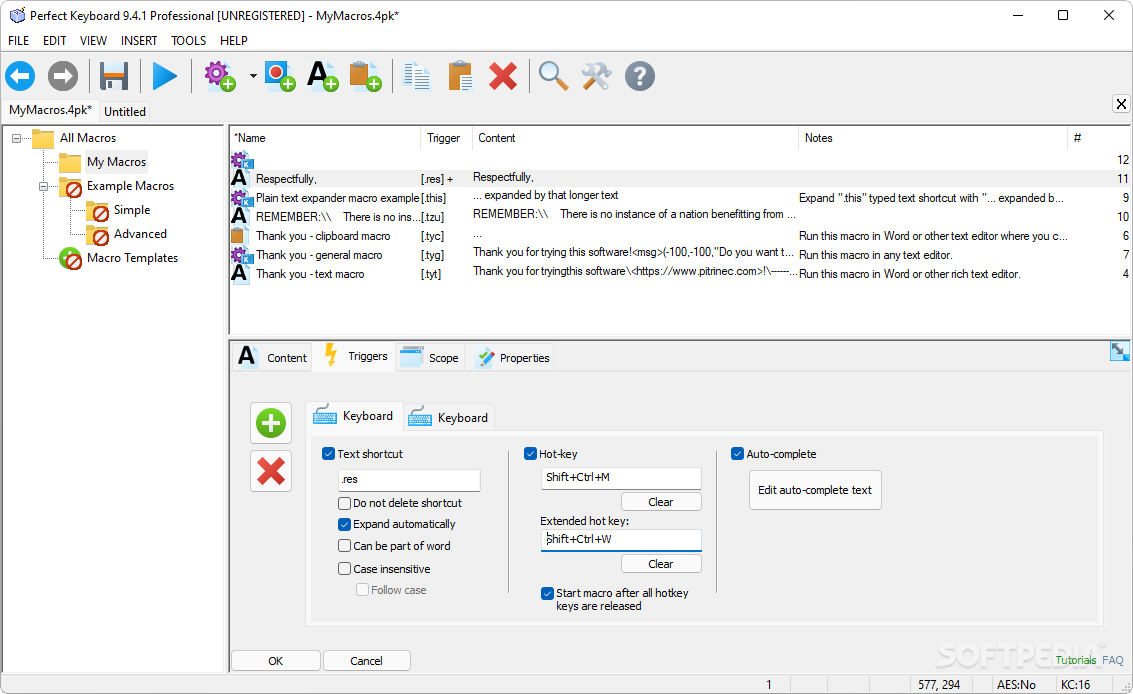Image resolution: width=1133 pixels, height=694 pixels.
Task: Click the blue Back arrow toolbar icon
Action: click(20, 76)
